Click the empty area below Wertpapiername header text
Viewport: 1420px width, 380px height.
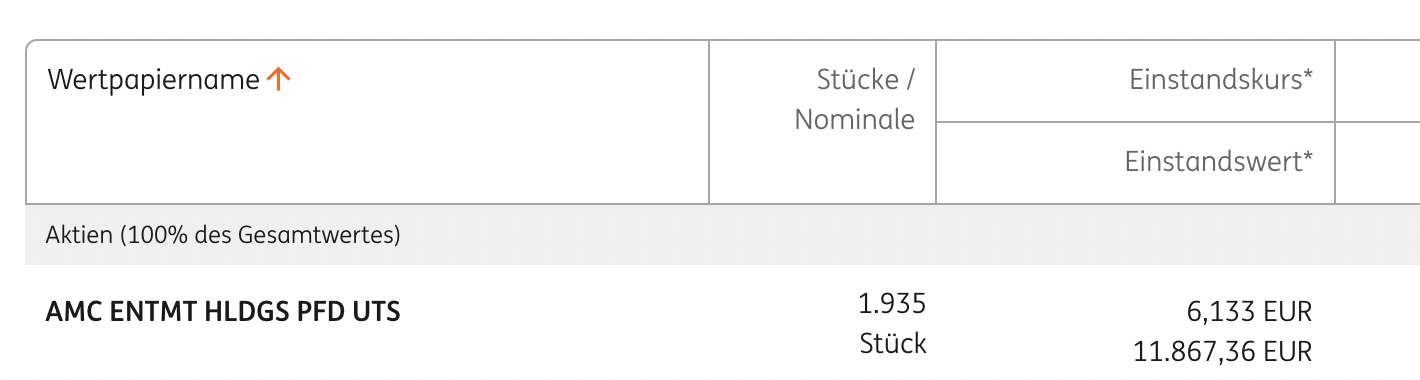click(x=367, y=152)
